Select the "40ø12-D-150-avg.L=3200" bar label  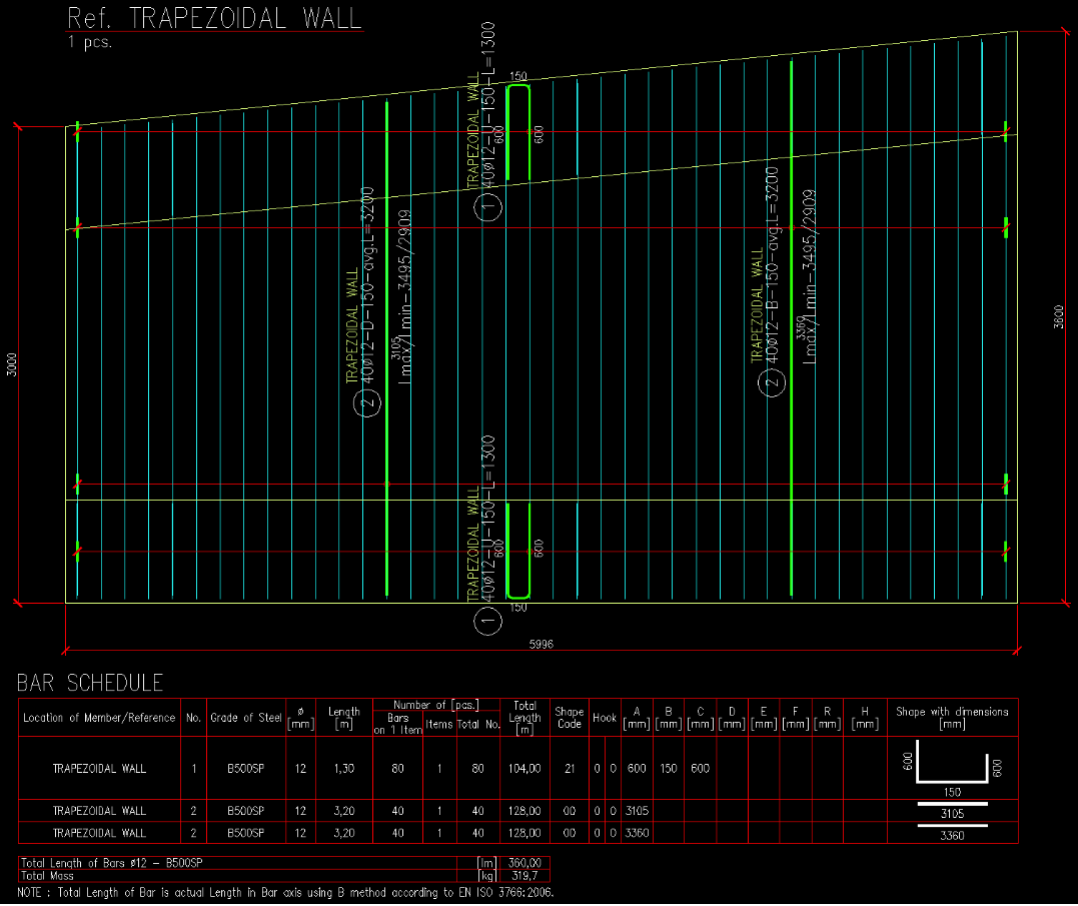point(367,285)
